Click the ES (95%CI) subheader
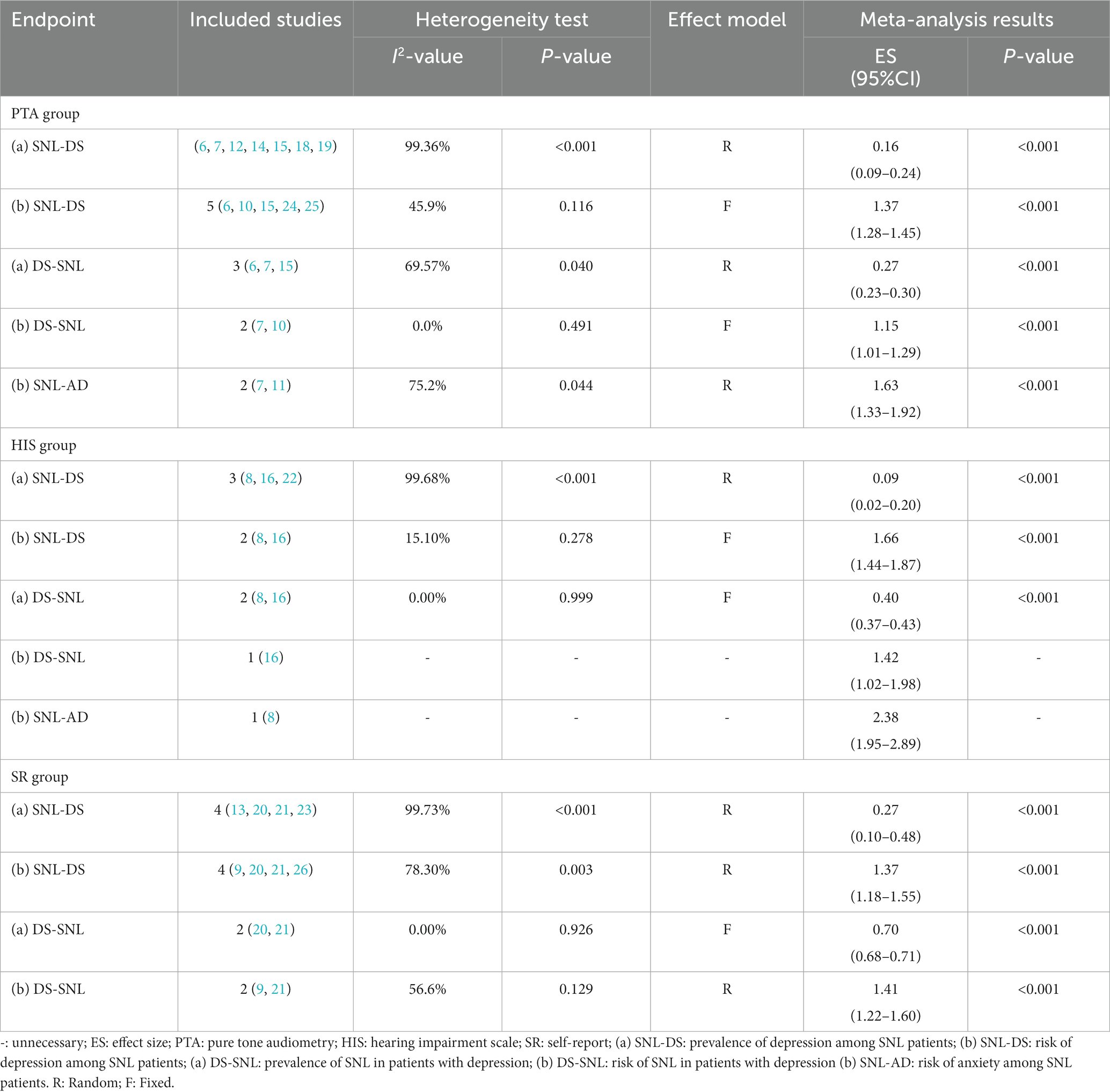This screenshot has width=1110, height=1092. (885, 67)
